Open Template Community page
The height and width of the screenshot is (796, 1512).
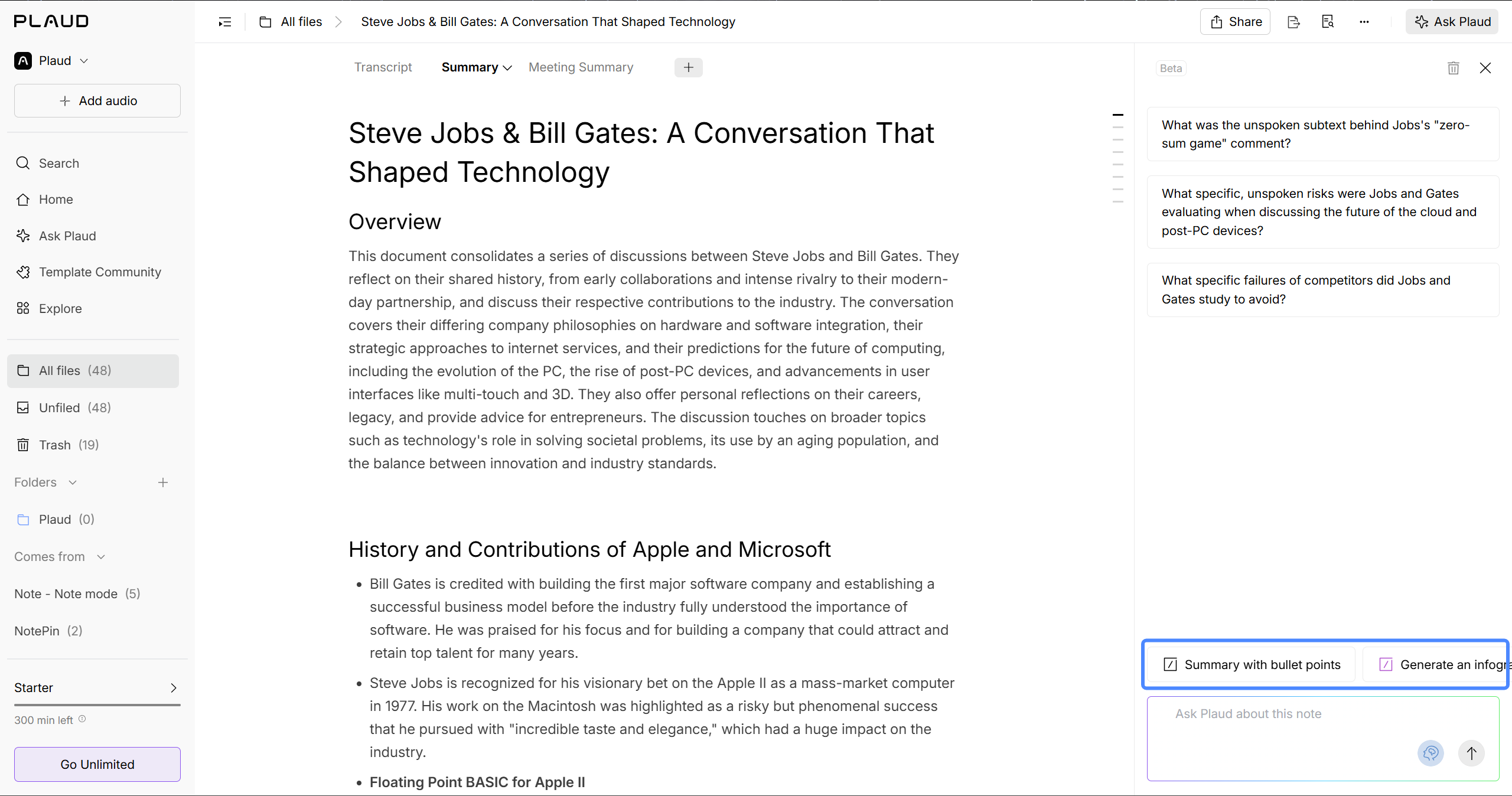click(93, 272)
